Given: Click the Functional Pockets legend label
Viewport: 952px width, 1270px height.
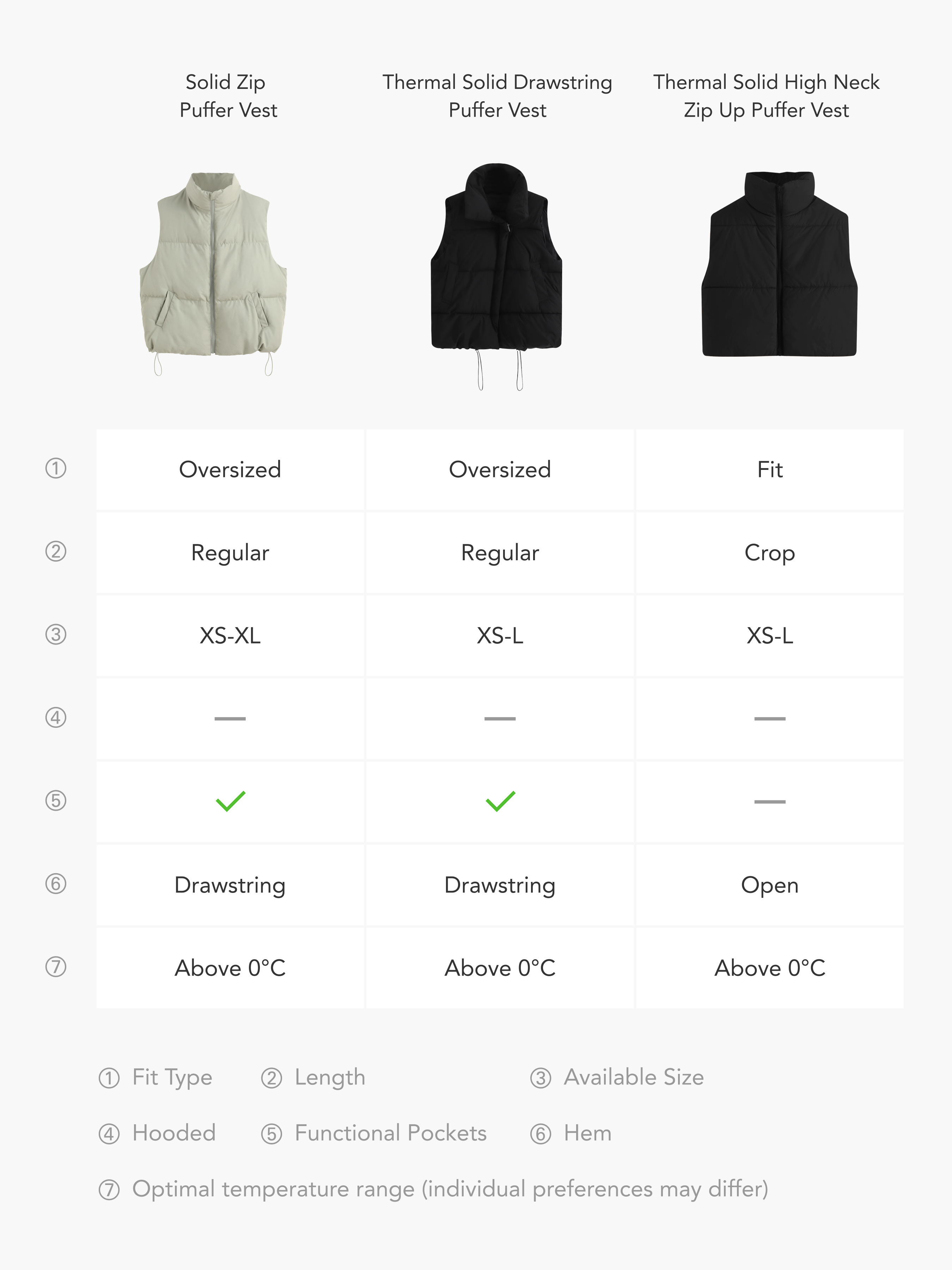Looking at the screenshot, I should coord(390,1133).
